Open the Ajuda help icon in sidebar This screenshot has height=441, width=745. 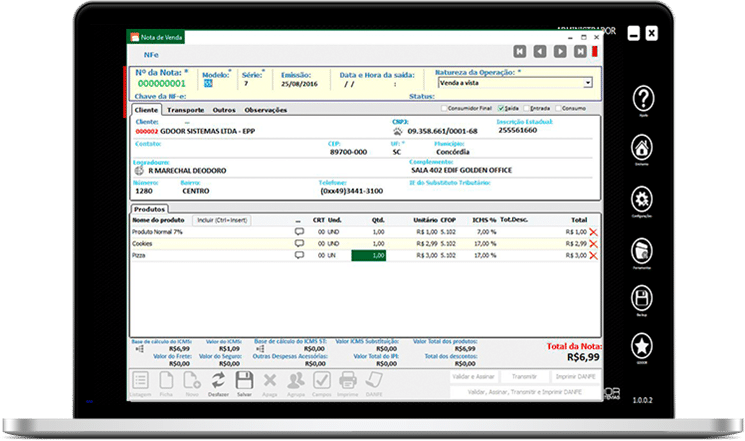[x=643, y=99]
